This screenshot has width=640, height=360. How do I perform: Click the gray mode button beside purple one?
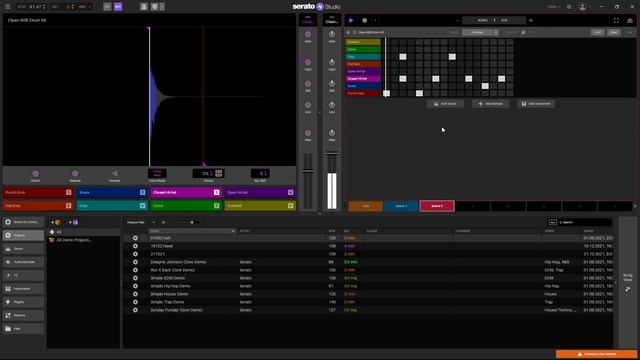107,7
